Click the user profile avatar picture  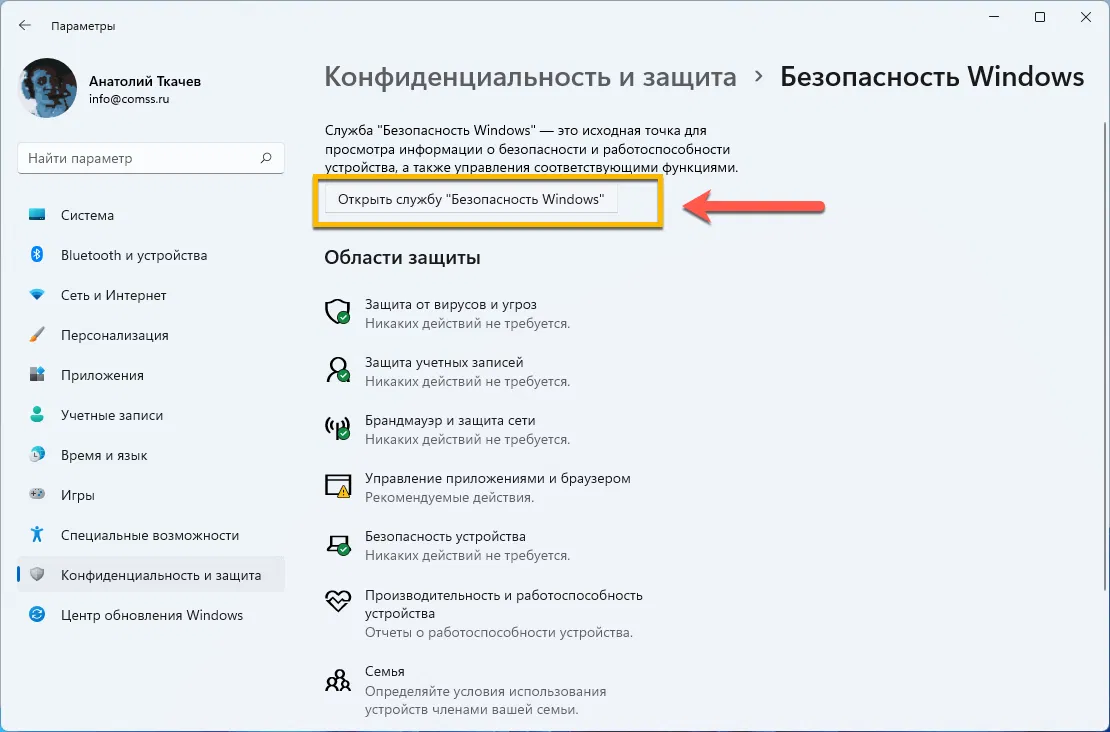click(x=48, y=87)
